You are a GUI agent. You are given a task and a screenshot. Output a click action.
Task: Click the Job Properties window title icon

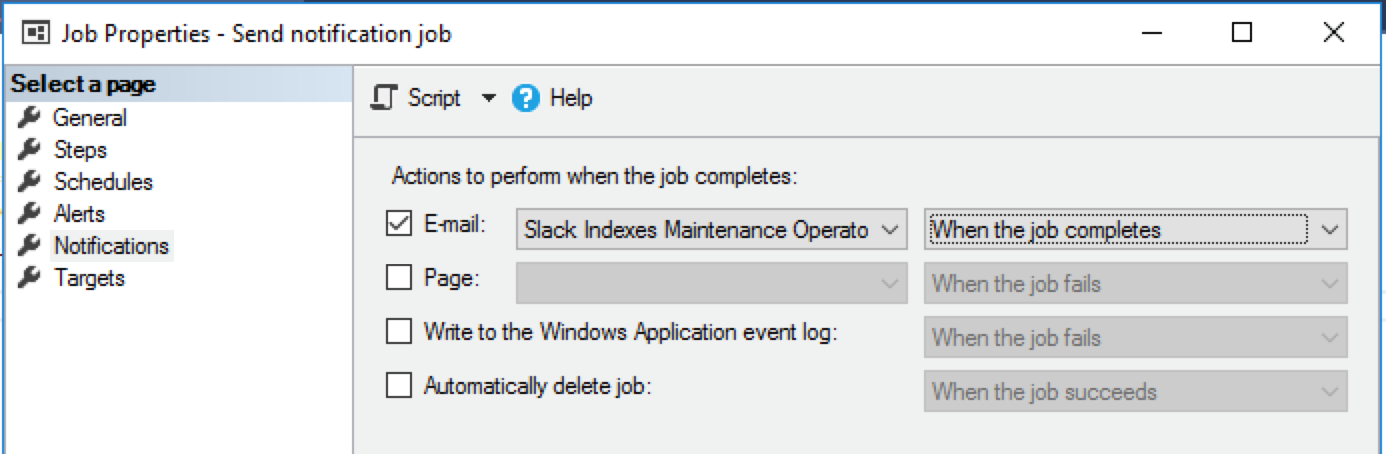point(37,34)
